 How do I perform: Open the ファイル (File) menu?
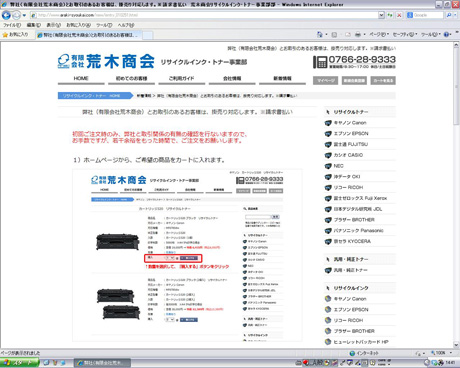click(x=12, y=25)
